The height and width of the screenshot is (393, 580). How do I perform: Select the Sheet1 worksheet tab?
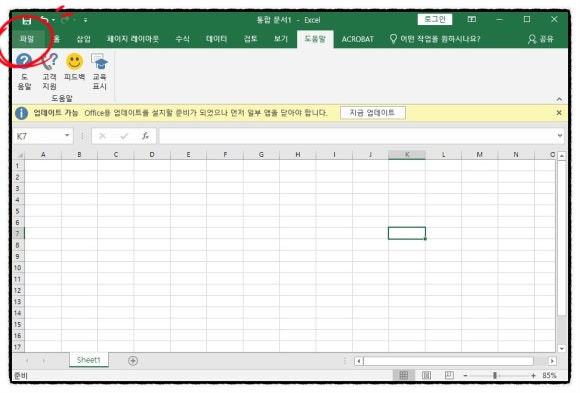tap(89, 360)
